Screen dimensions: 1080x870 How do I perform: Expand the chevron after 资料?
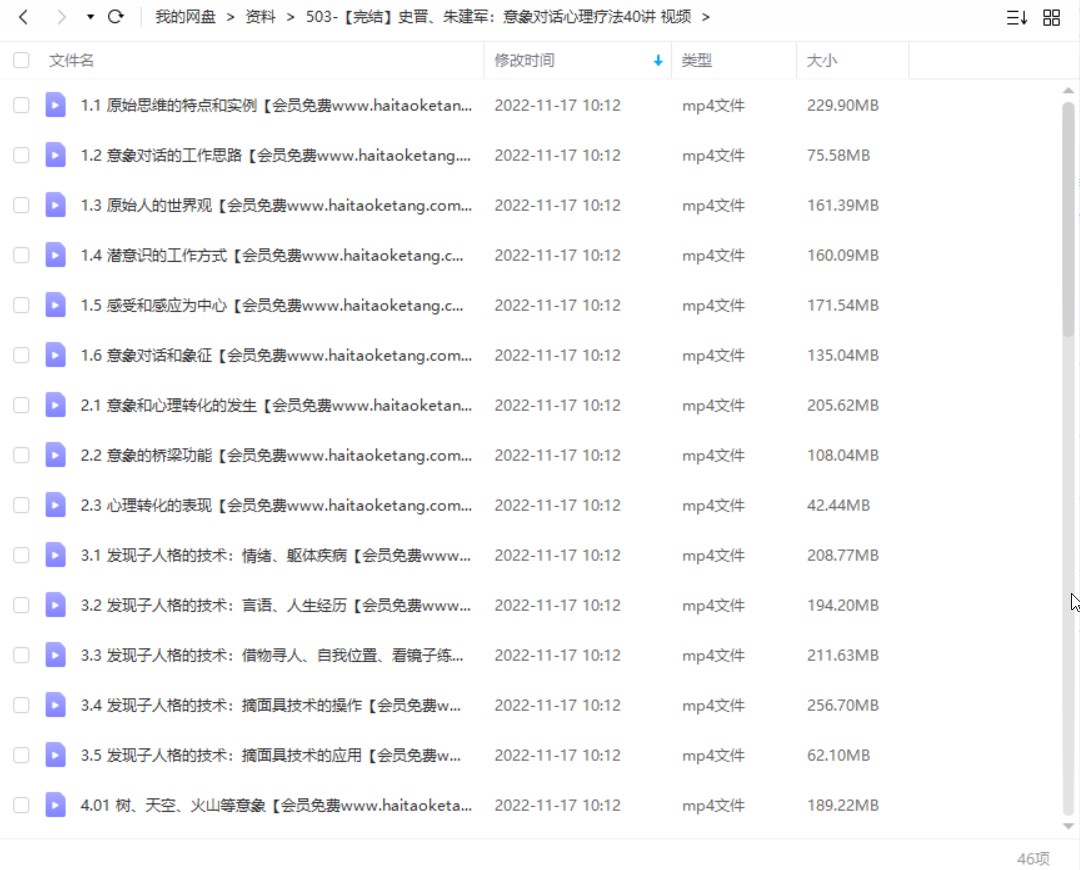tap(290, 17)
